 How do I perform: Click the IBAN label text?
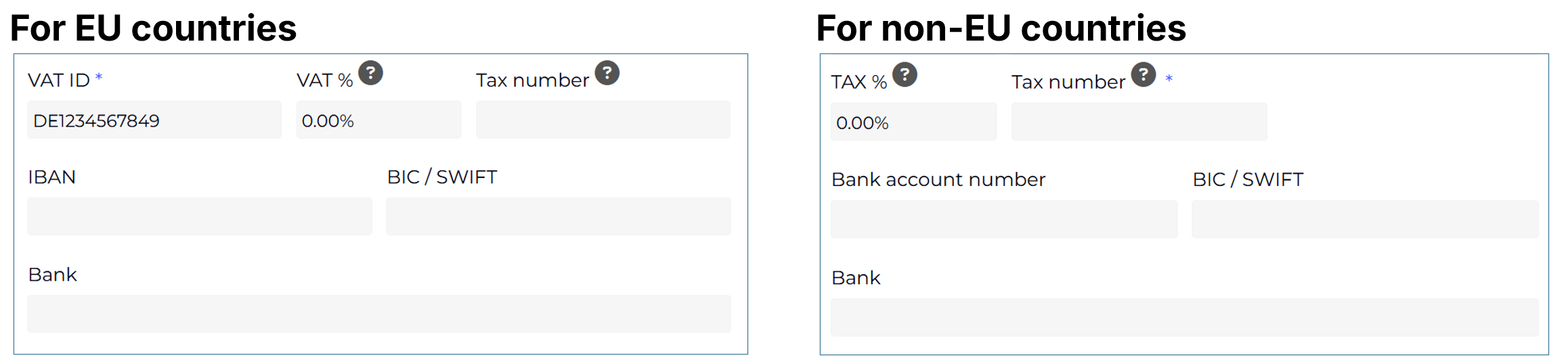[x=52, y=177]
